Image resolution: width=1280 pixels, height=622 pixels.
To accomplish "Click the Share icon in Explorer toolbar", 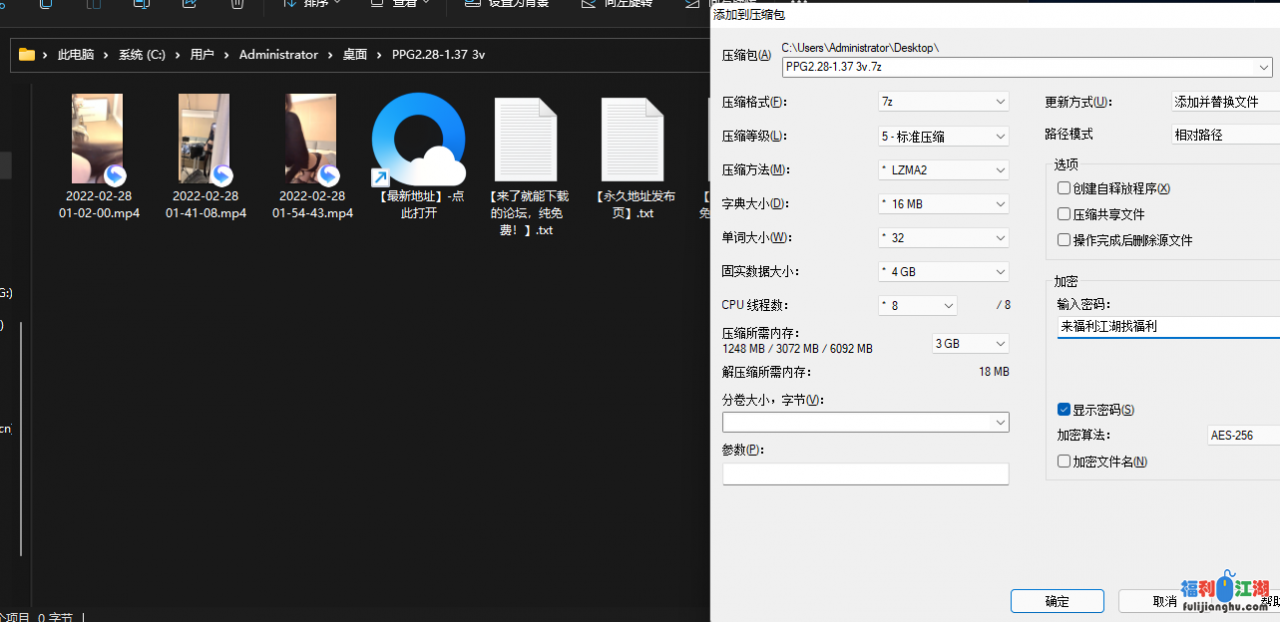I will 189,4.
